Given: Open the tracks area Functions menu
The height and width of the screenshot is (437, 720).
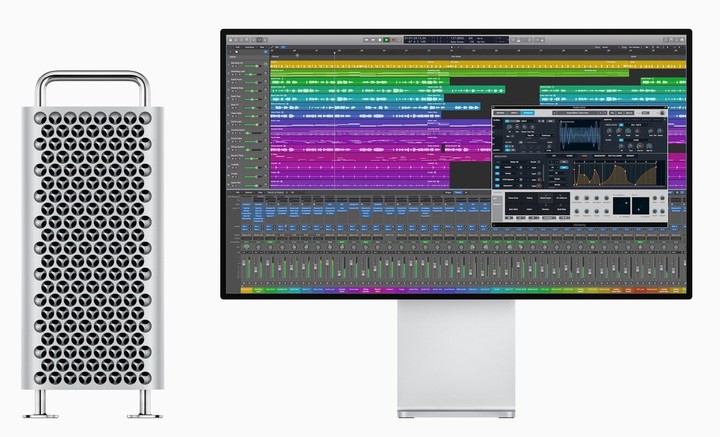Looking at the screenshot, I should point(249,47).
